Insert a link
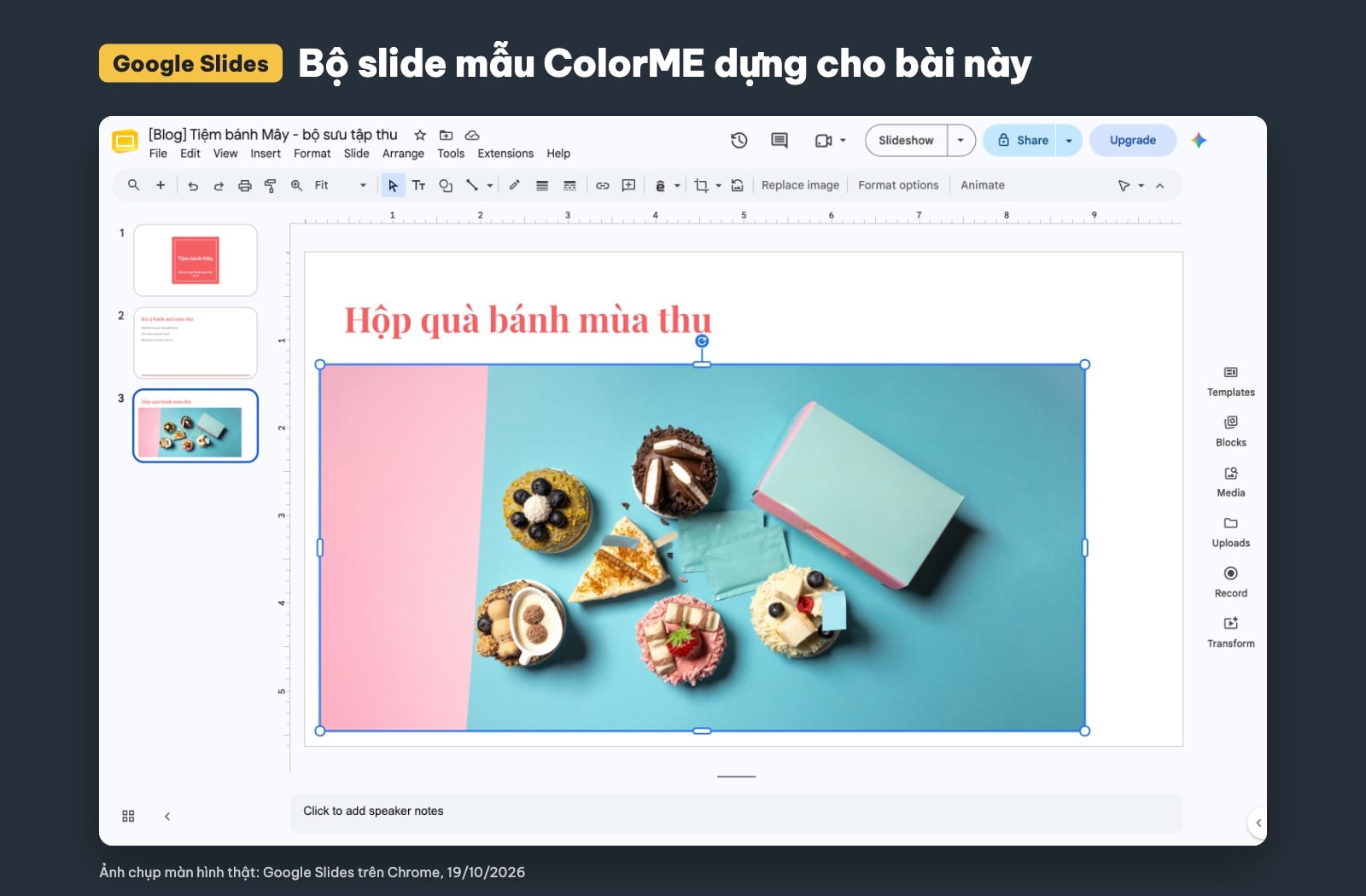The width and height of the screenshot is (1366, 896). click(x=603, y=185)
